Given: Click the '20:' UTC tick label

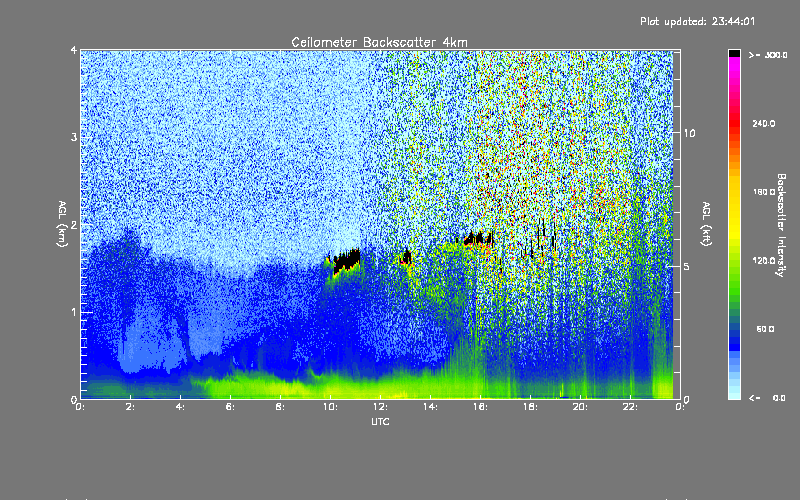Looking at the screenshot, I should pyautogui.click(x=580, y=407).
